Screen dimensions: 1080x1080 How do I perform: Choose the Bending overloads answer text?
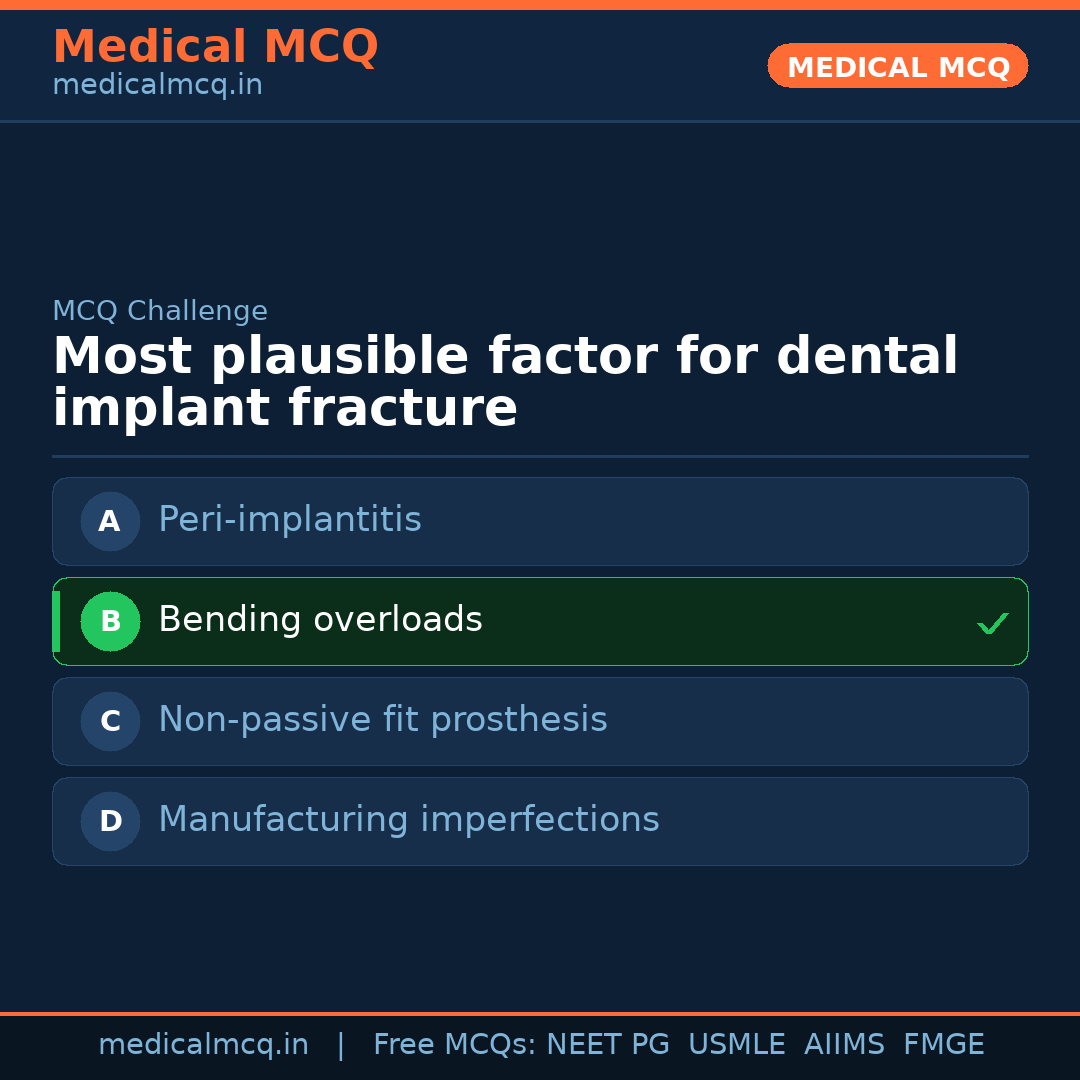(x=320, y=620)
